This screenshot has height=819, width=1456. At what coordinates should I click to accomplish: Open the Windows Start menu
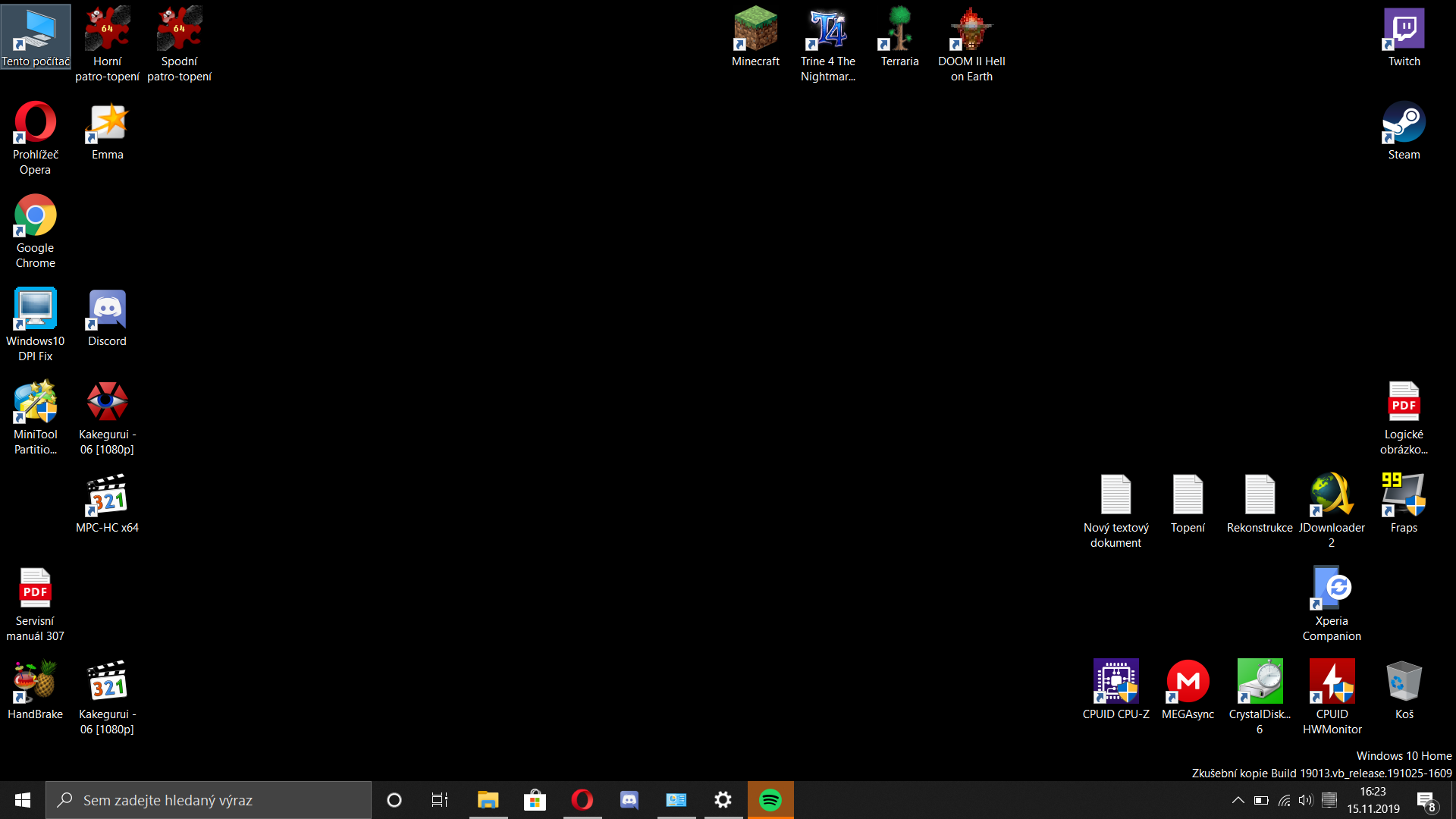point(23,800)
